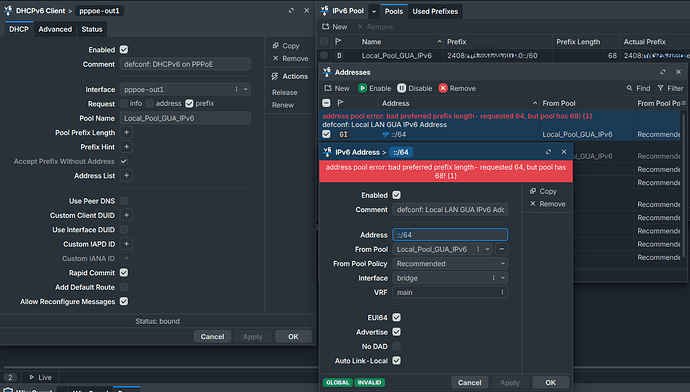Click the Filter icon in Addresses
The width and height of the screenshot is (690, 392).
661,88
